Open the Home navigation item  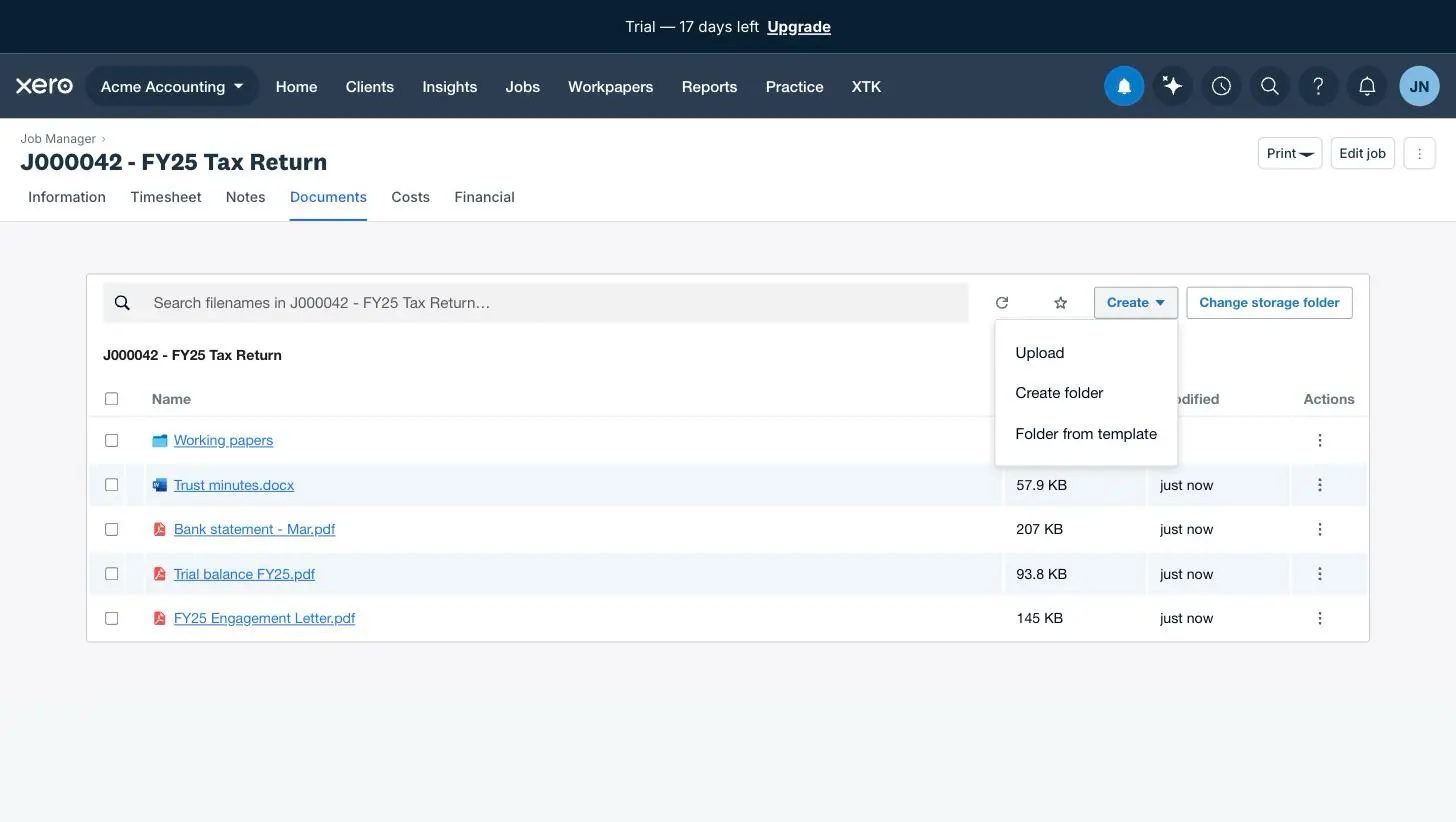tap(296, 87)
